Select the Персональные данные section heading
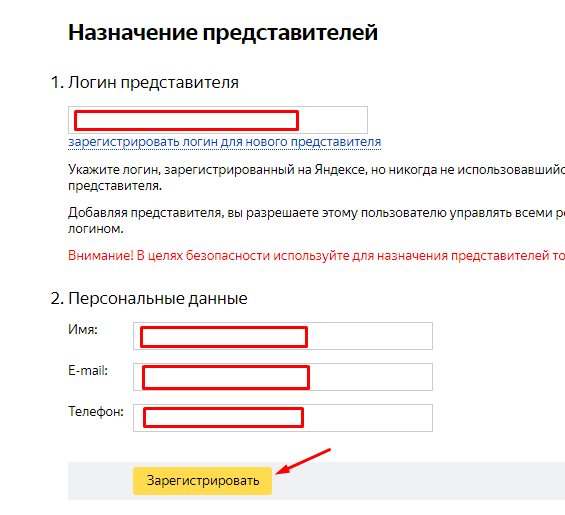 point(149,298)
